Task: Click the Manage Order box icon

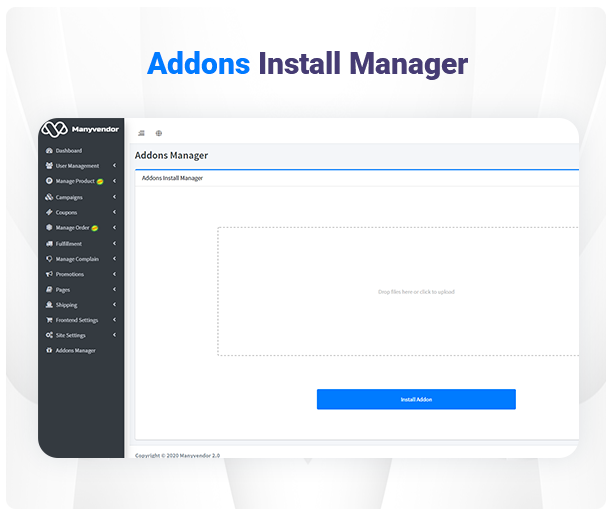Action: click(x=49, y=228)
